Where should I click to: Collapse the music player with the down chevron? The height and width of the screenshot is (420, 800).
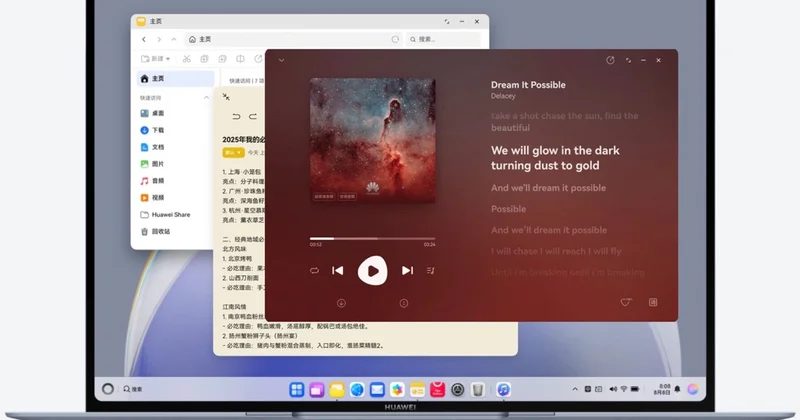[x=281, y=60]
